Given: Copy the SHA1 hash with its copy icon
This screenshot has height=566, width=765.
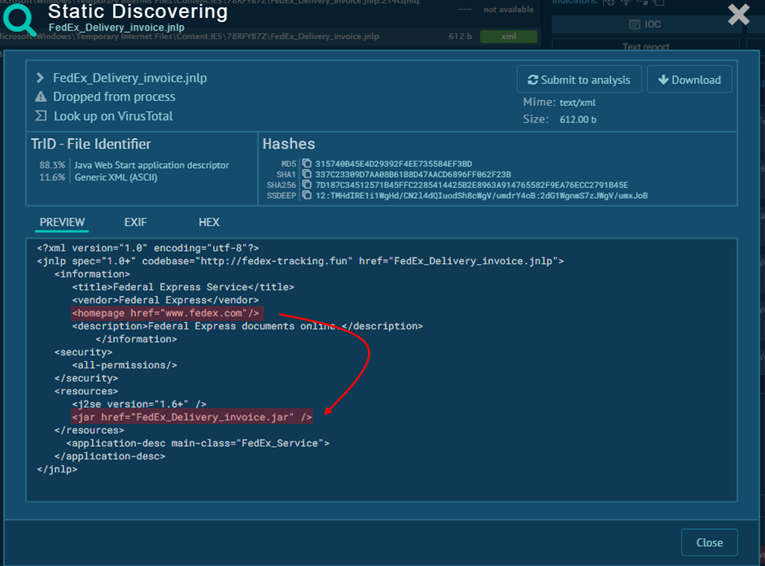Looking at the screenshot, I should [x=306, y=174].
